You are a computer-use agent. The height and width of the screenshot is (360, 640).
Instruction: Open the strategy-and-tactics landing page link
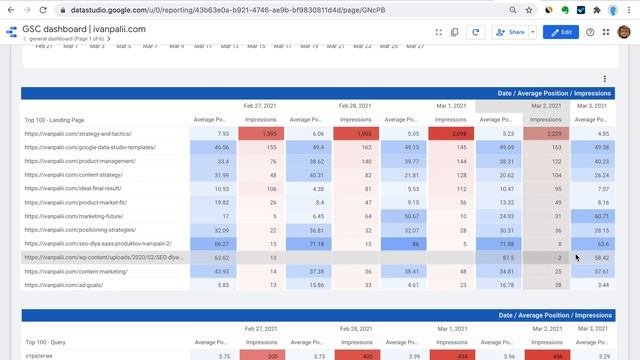[x=78, y=133]
